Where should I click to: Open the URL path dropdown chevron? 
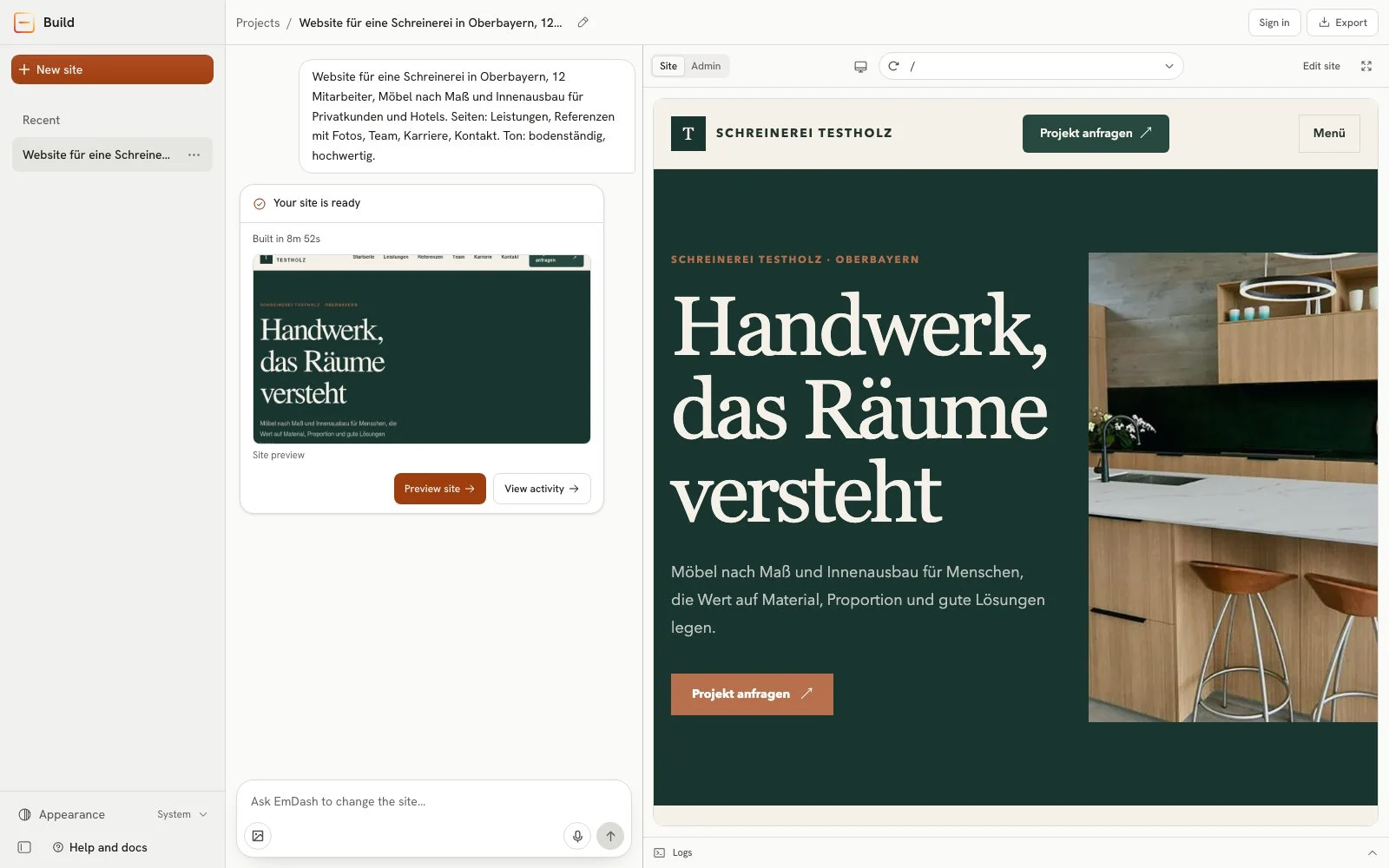point(1168,66)
